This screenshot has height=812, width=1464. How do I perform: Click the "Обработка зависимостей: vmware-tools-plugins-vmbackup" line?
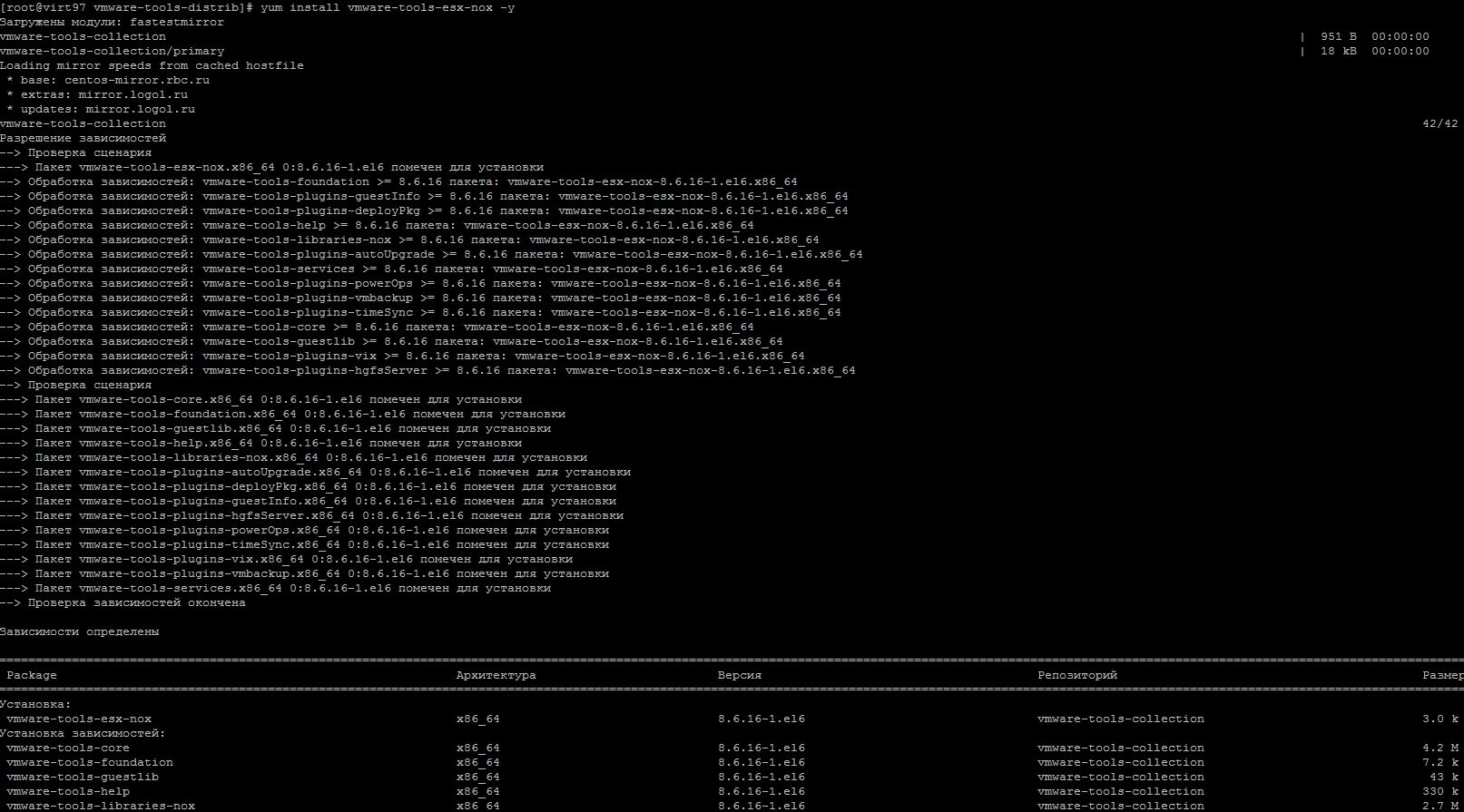click(x=420, y=298)
